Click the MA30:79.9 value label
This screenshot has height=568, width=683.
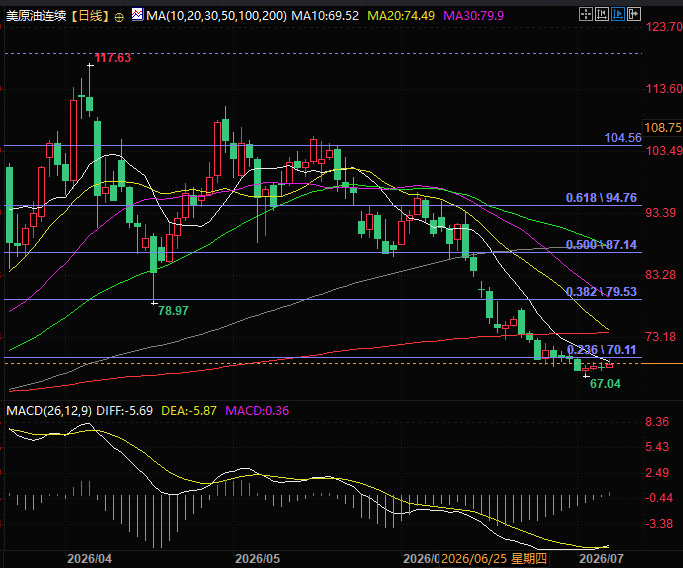473,16
